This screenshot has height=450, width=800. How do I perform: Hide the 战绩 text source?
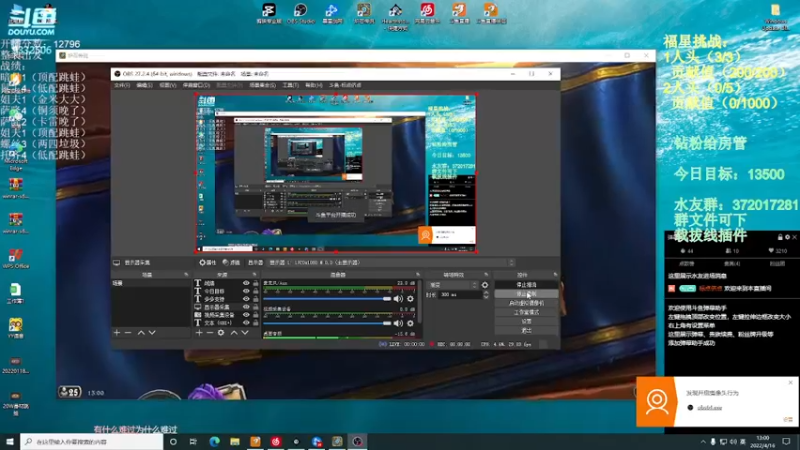246,283
